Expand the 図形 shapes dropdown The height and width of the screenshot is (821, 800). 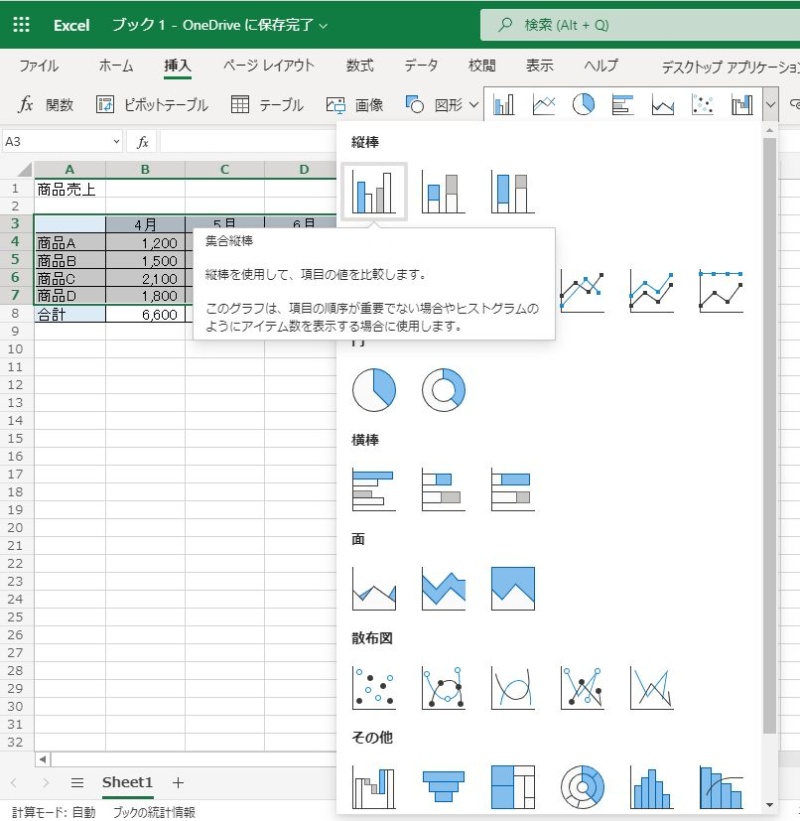pyautogui.click(x=444, y=103)
